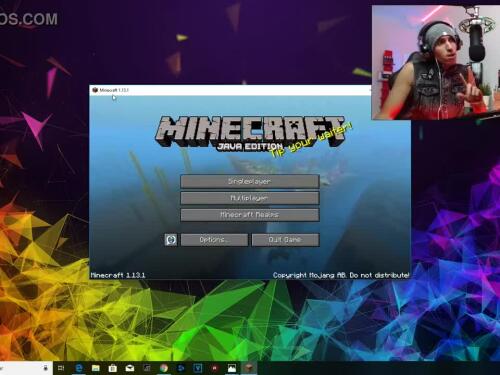Open the Multiplayer menu
500x375 pixels.
point(250,198)
